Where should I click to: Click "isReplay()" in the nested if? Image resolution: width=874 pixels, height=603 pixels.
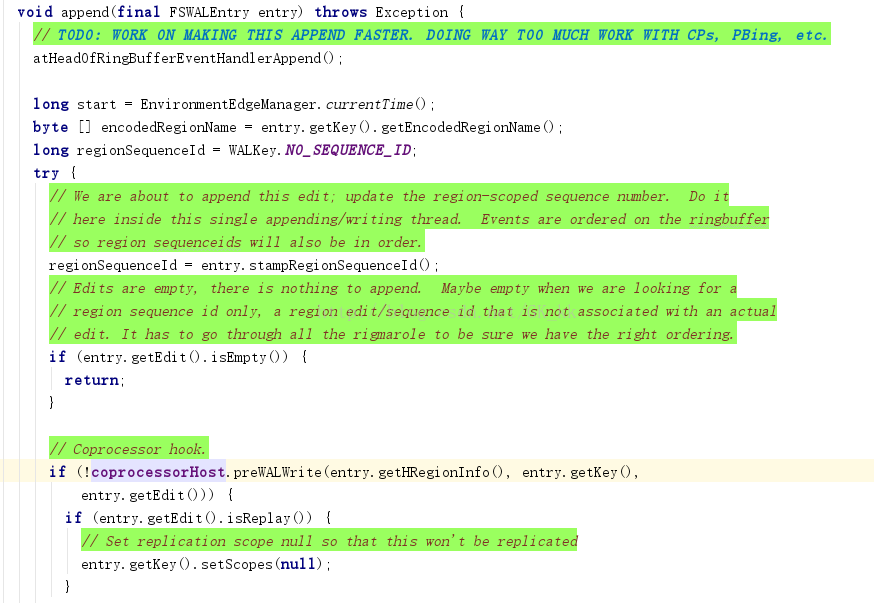pyautogui.click(x=269, y=518)
